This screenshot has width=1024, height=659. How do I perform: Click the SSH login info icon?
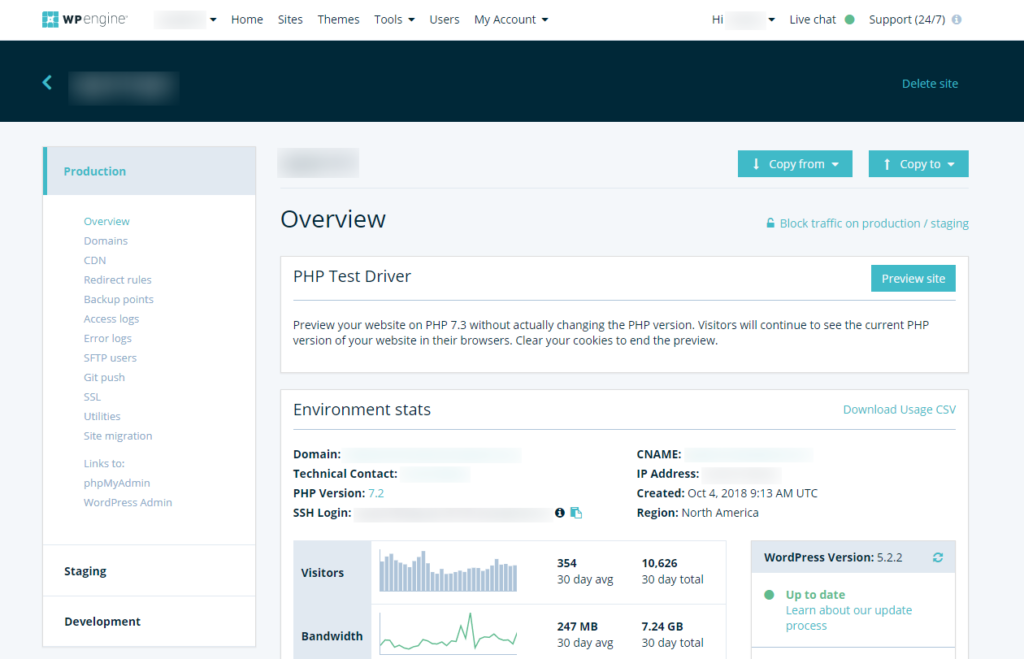[x=560, y=513]
